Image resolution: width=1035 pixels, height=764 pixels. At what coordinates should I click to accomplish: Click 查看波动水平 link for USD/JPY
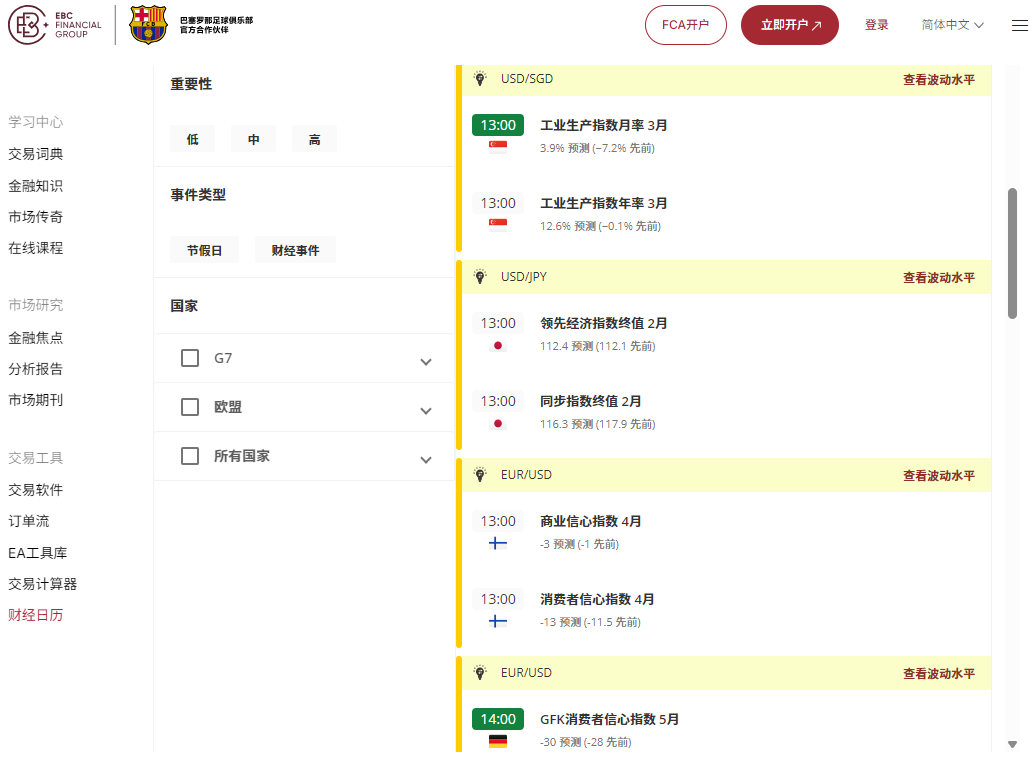click(x=938, y=278)
